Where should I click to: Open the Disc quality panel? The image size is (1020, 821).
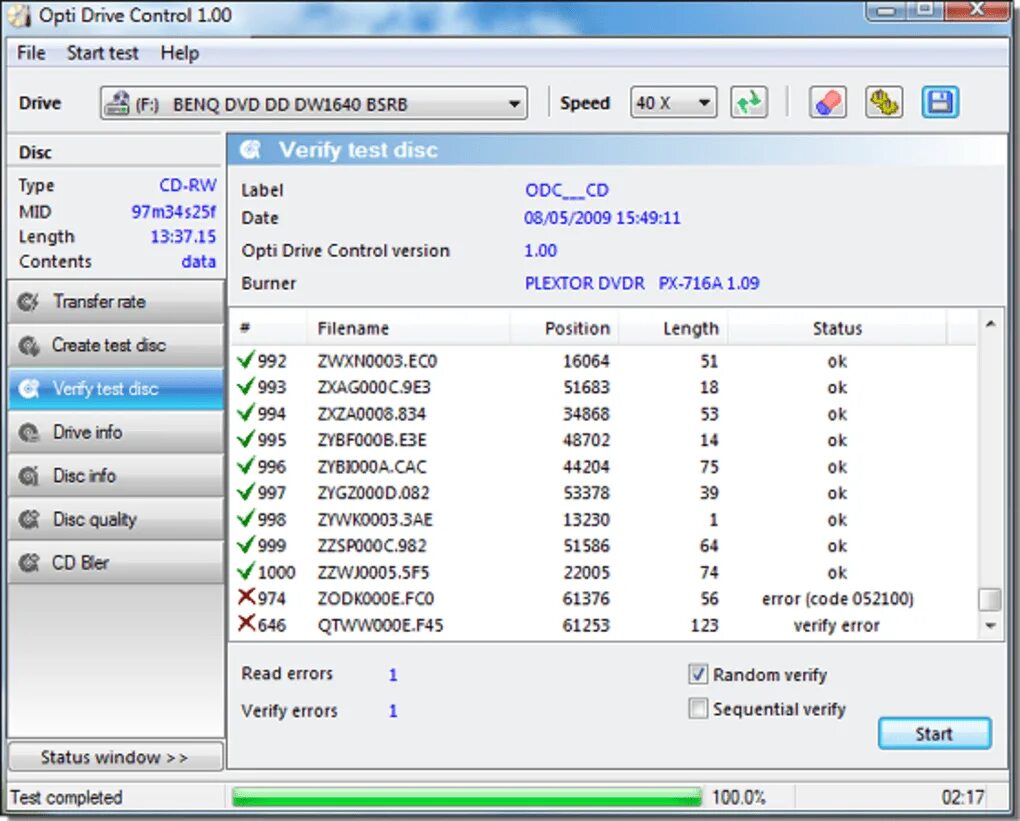(116, 519)
